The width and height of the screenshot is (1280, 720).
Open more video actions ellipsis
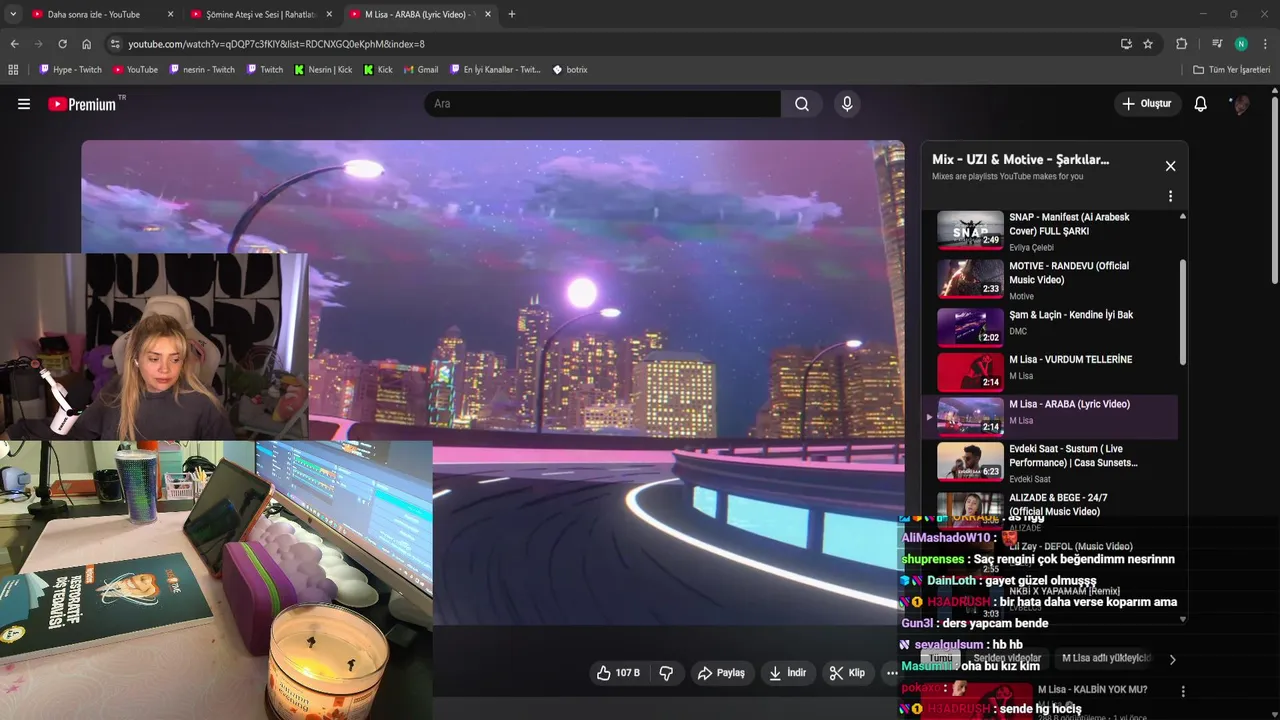(x=892, y=673)
